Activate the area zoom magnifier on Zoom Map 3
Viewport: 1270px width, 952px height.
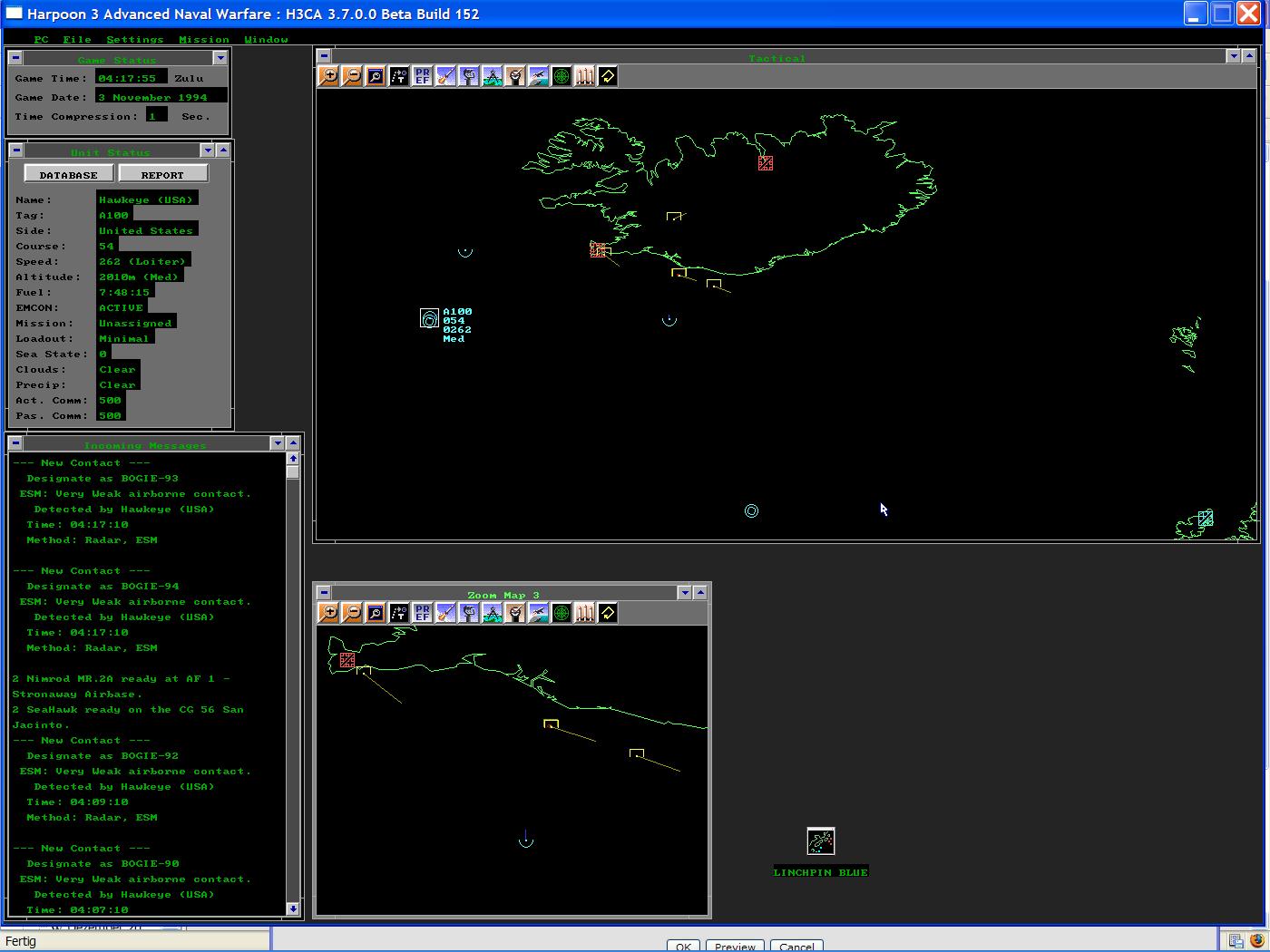375,613
